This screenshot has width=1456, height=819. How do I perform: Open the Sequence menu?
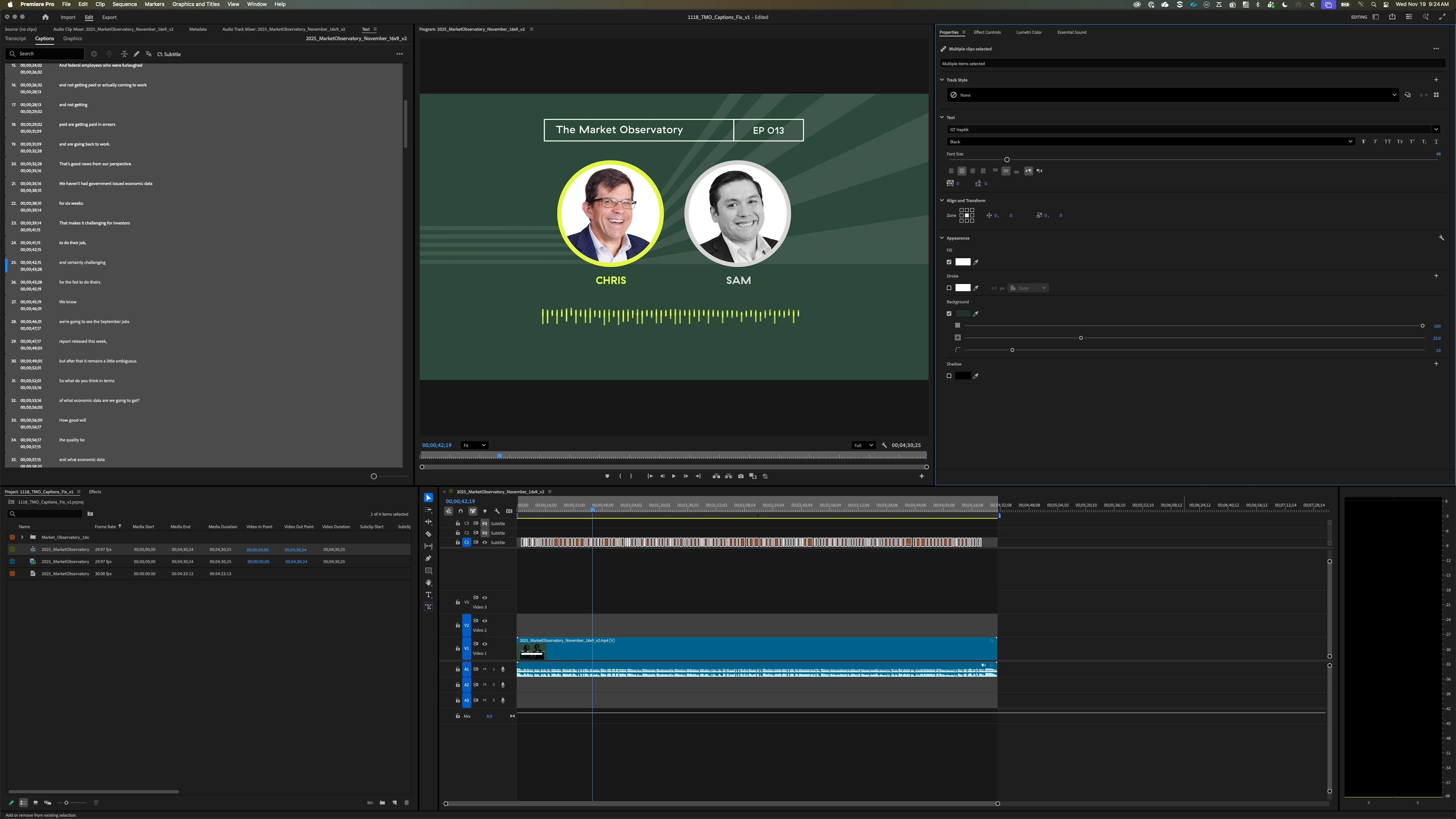[x=124, y=4]
